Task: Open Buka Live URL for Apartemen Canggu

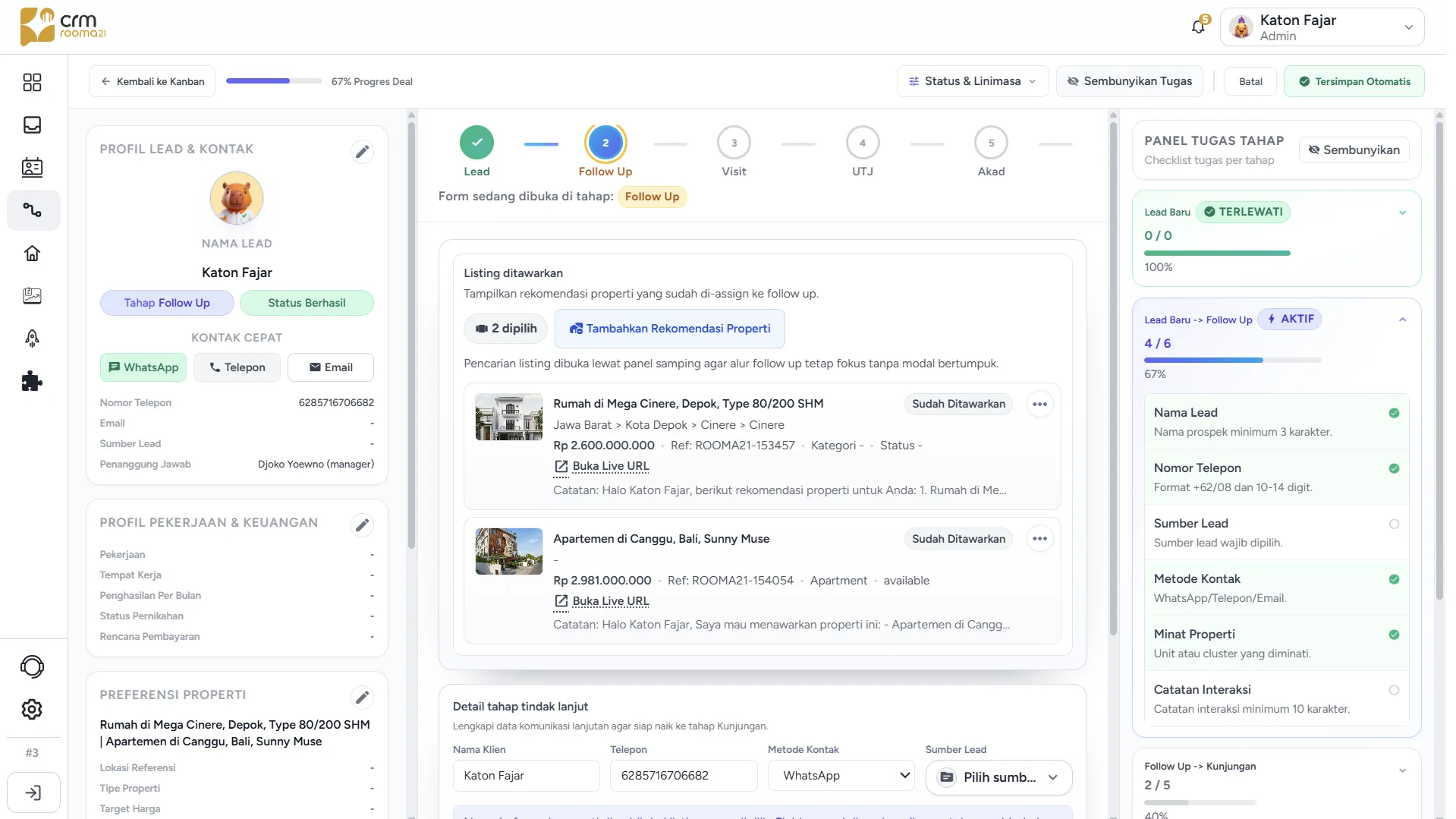Action: coord(602,601)
